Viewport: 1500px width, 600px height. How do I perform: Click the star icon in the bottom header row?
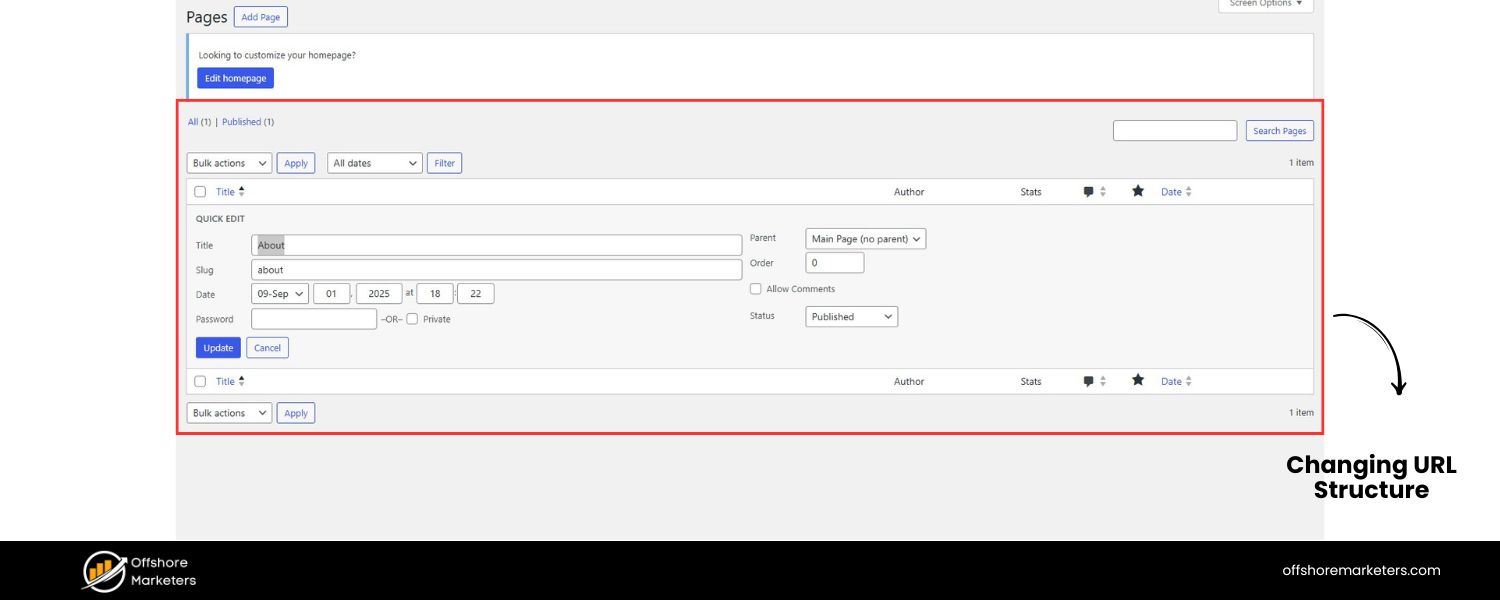(1137, 381)
